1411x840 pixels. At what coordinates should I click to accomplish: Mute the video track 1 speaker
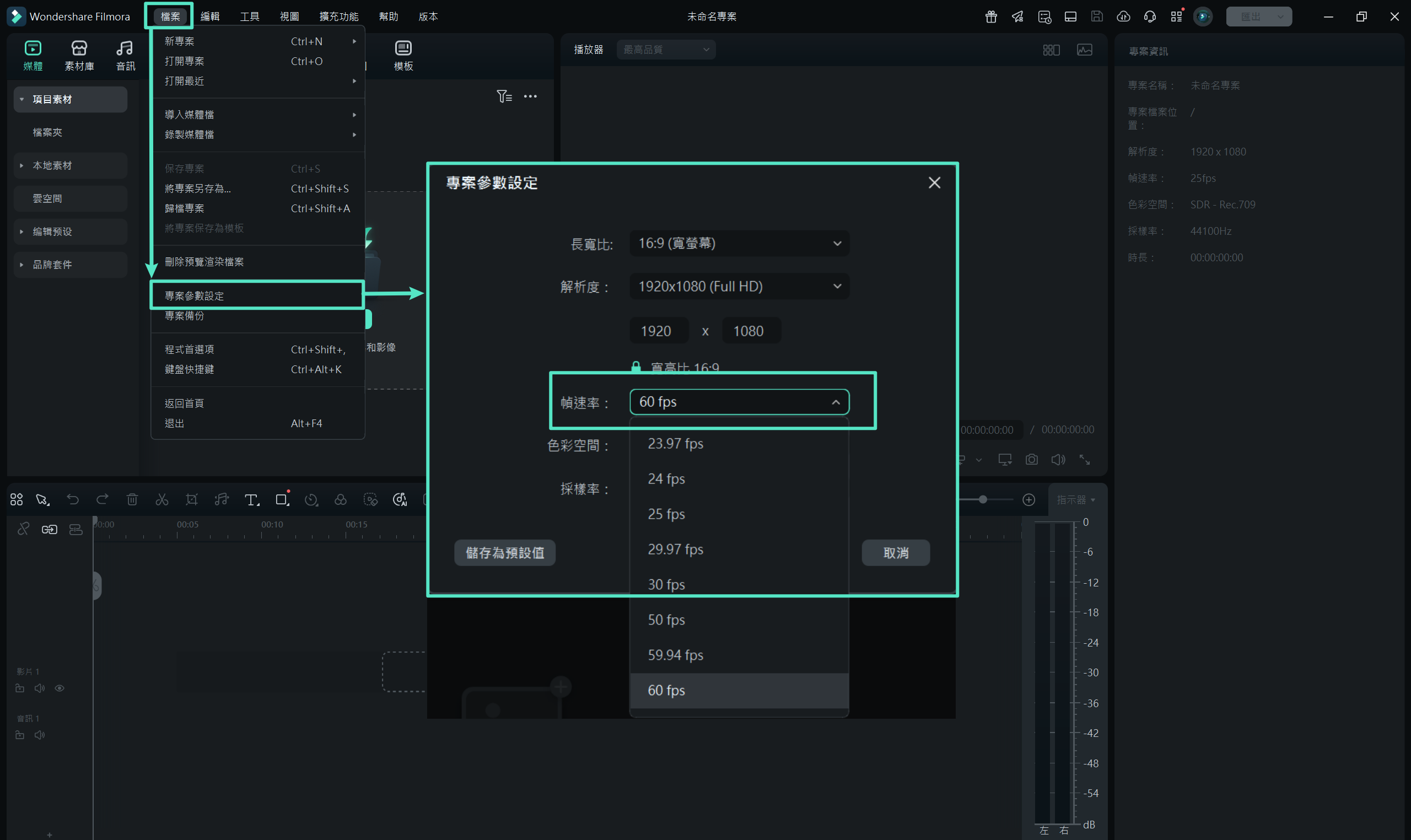pyautogui.click(x=40, y=688)
